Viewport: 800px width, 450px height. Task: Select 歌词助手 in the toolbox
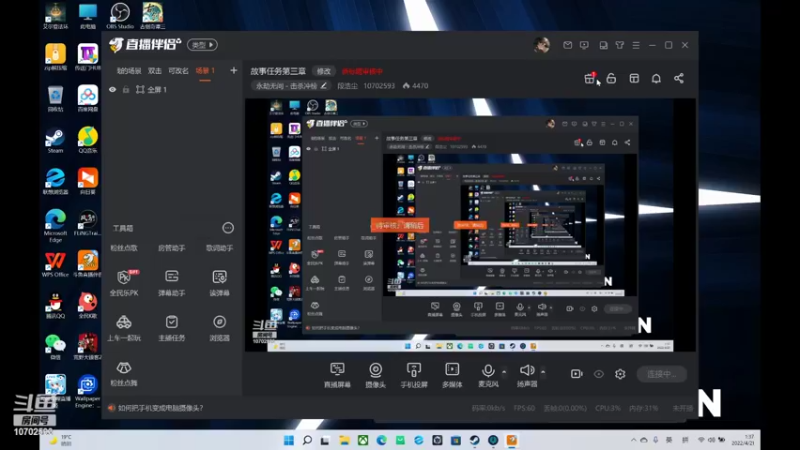219,248
